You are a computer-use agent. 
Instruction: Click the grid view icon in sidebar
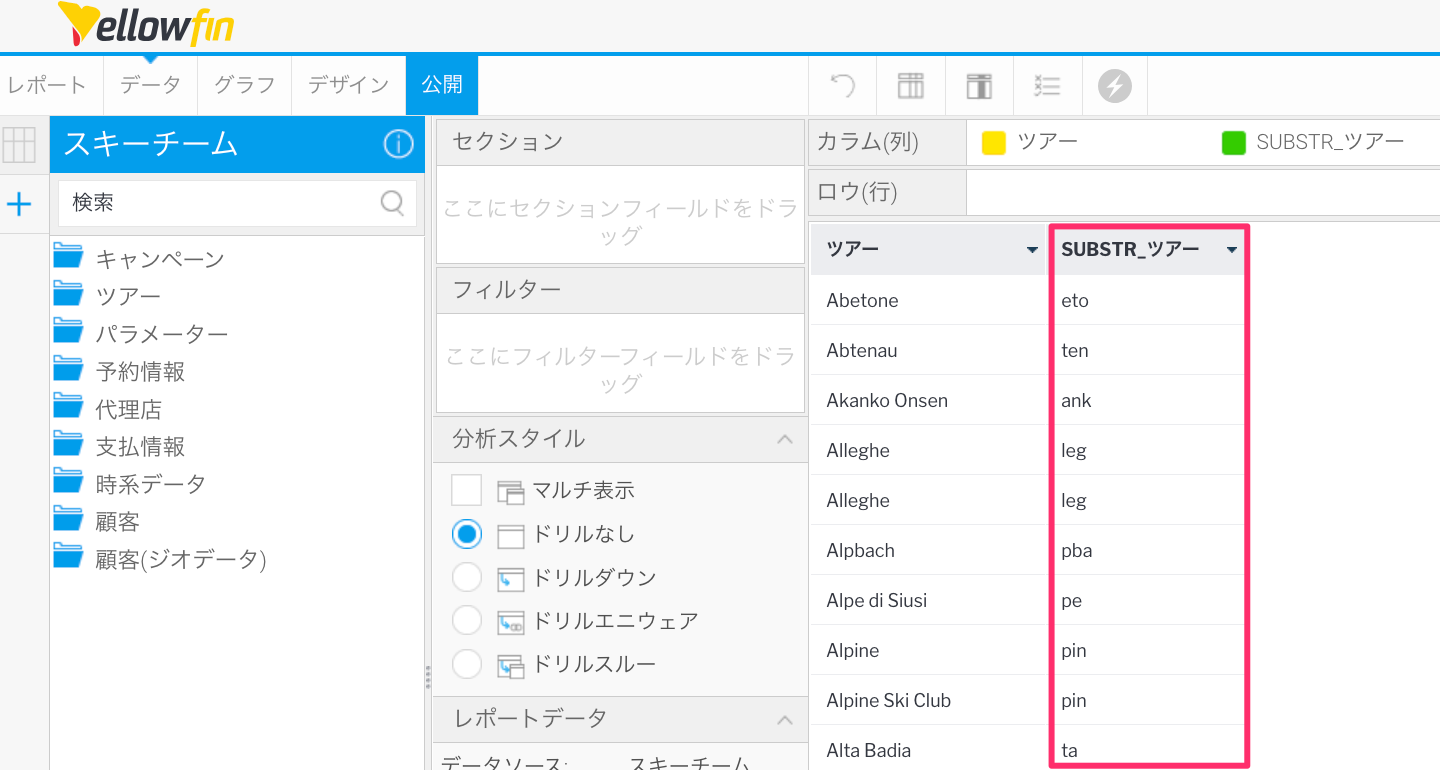20,145
